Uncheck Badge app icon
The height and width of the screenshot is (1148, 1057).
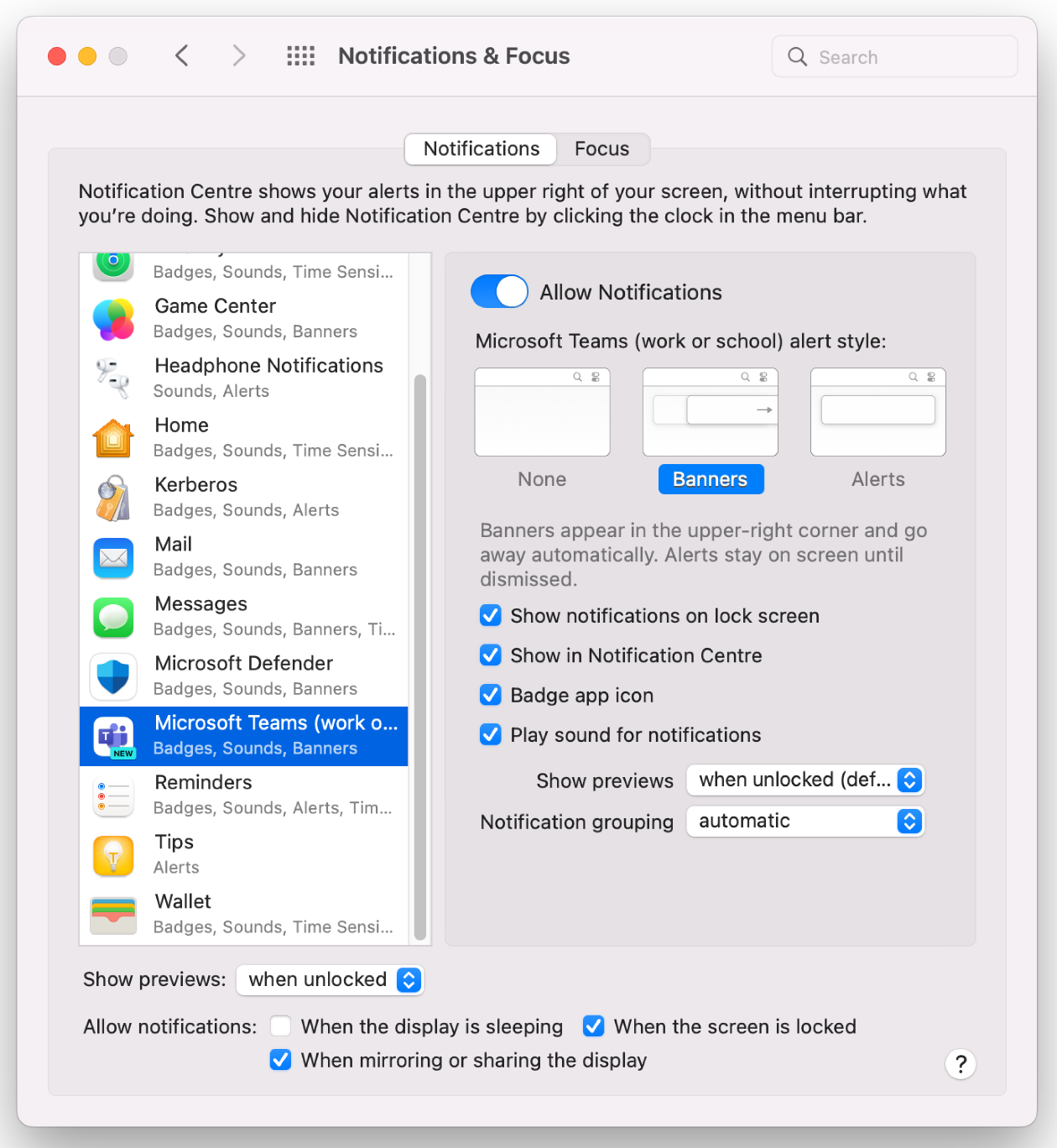(x=491, y=695)
